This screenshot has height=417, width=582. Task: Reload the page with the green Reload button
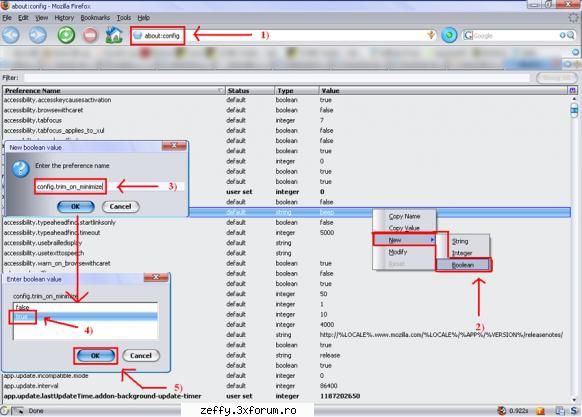[x=66, y=36]
